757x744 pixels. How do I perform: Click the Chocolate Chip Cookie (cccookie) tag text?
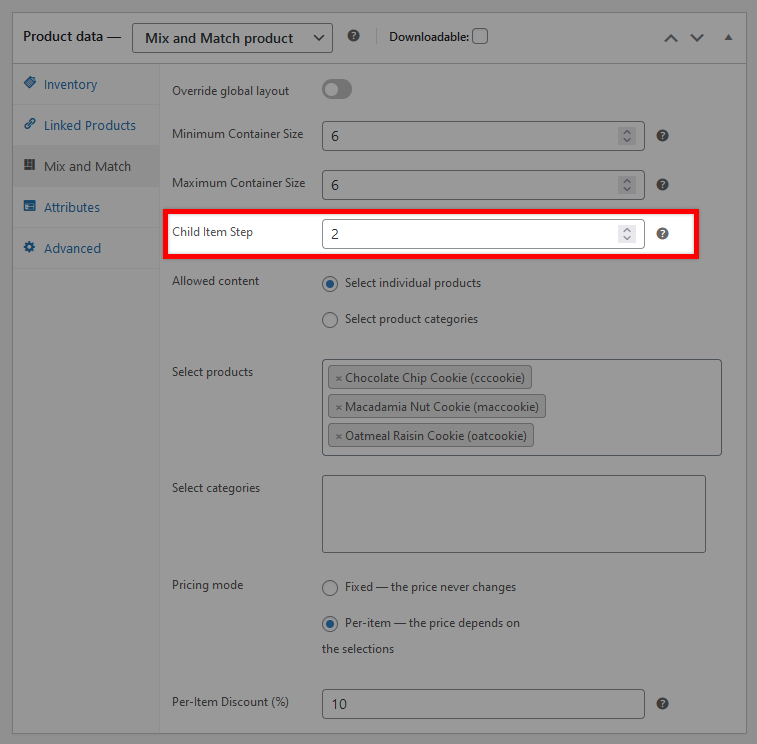point(435,378)
